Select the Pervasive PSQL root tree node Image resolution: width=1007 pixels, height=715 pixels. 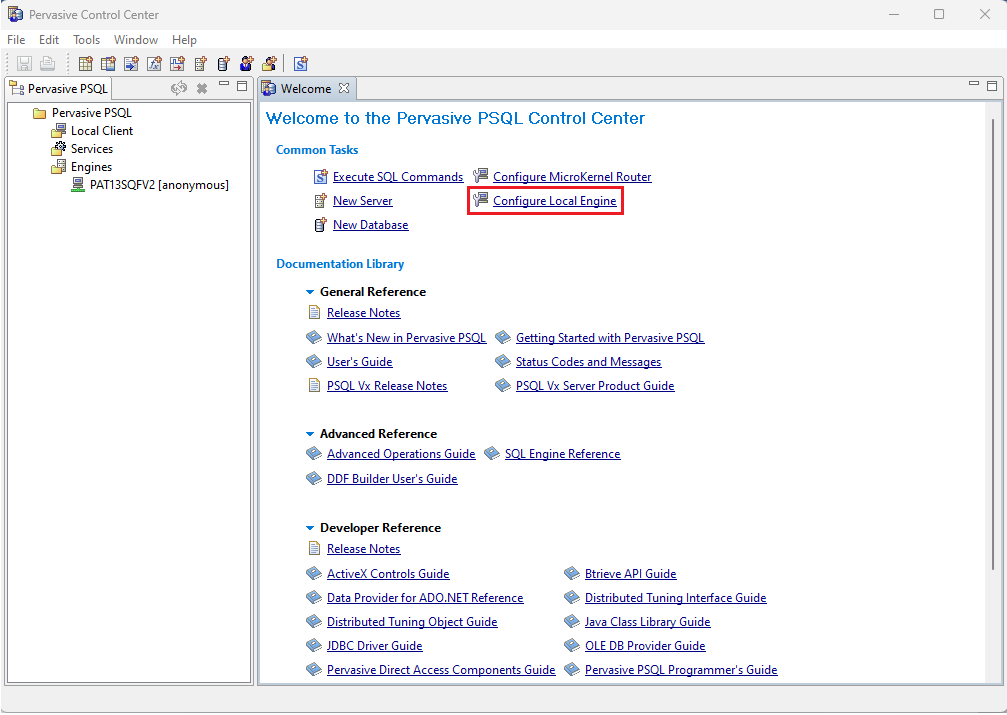pyautogui.click(x=92, y=113)
